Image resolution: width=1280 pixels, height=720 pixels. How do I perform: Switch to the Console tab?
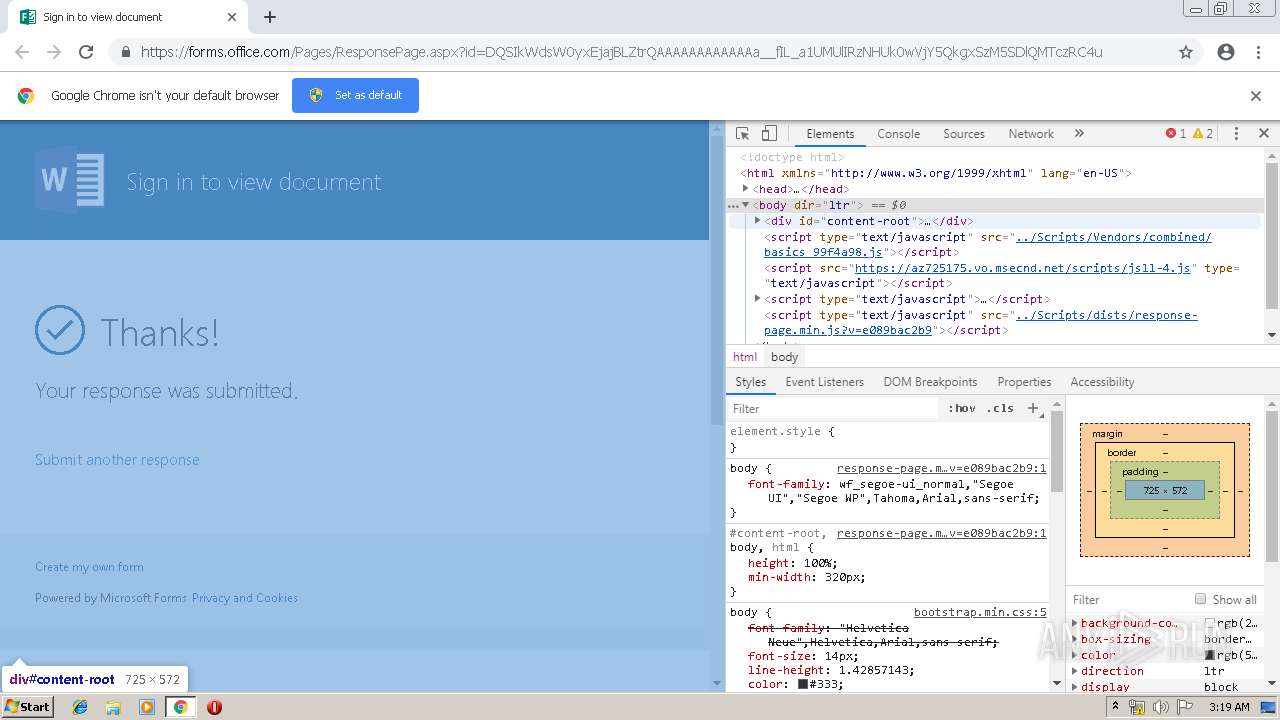(898, 134)
